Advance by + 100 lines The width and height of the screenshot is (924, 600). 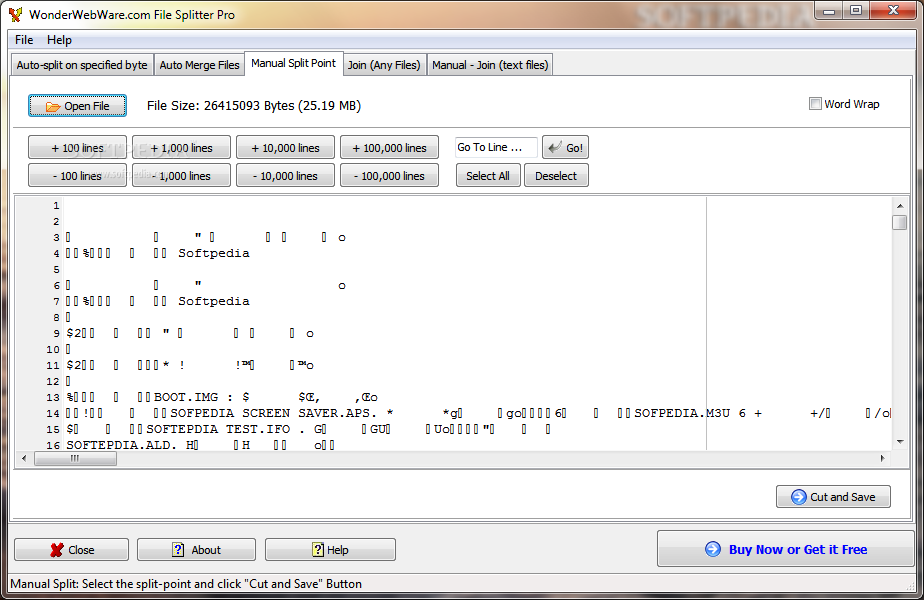(x=77, y=147)
